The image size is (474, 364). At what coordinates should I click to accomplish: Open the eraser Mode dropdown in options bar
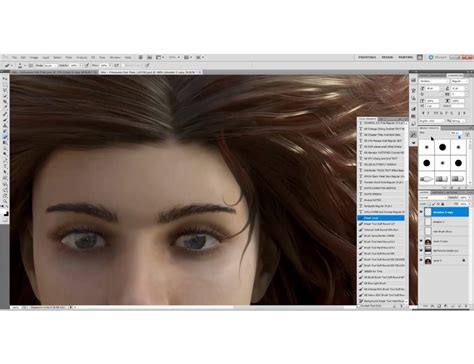pyautogui.click(x=50, y=65)
